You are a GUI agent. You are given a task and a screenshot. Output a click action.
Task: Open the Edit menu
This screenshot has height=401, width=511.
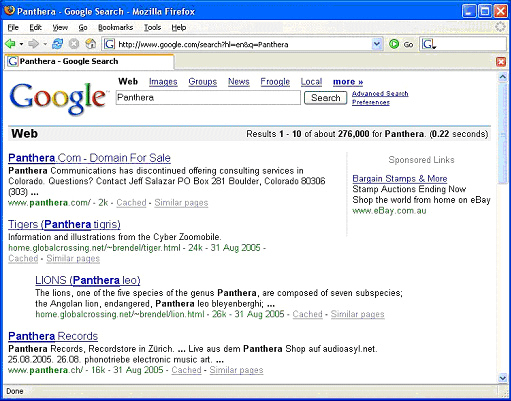pyautogui.click(x=35, y=28)
